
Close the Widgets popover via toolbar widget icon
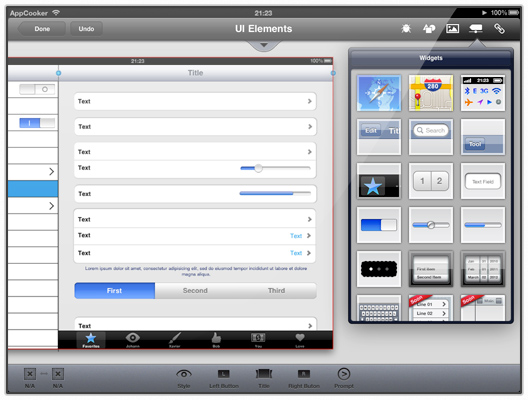click(x=475, y=29)
